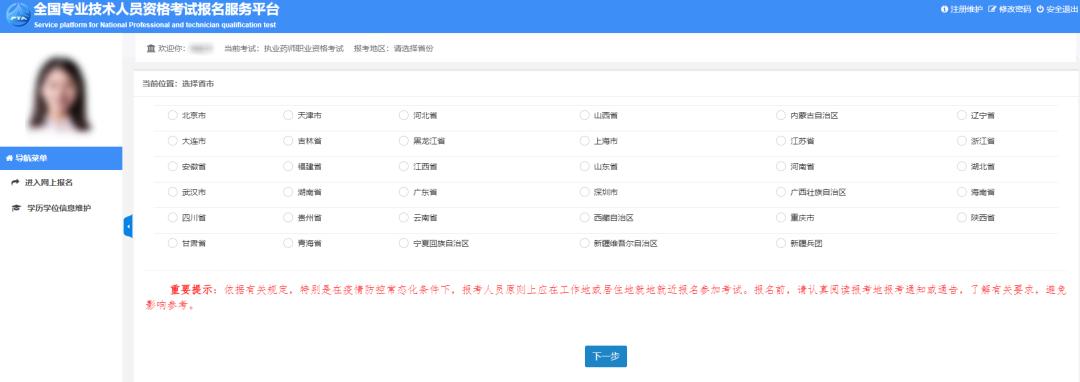Image resolution: width=1080 pixels, height=382 pixels.
Task: Select 内蒙古自治区 radio button
Action: 780,115
